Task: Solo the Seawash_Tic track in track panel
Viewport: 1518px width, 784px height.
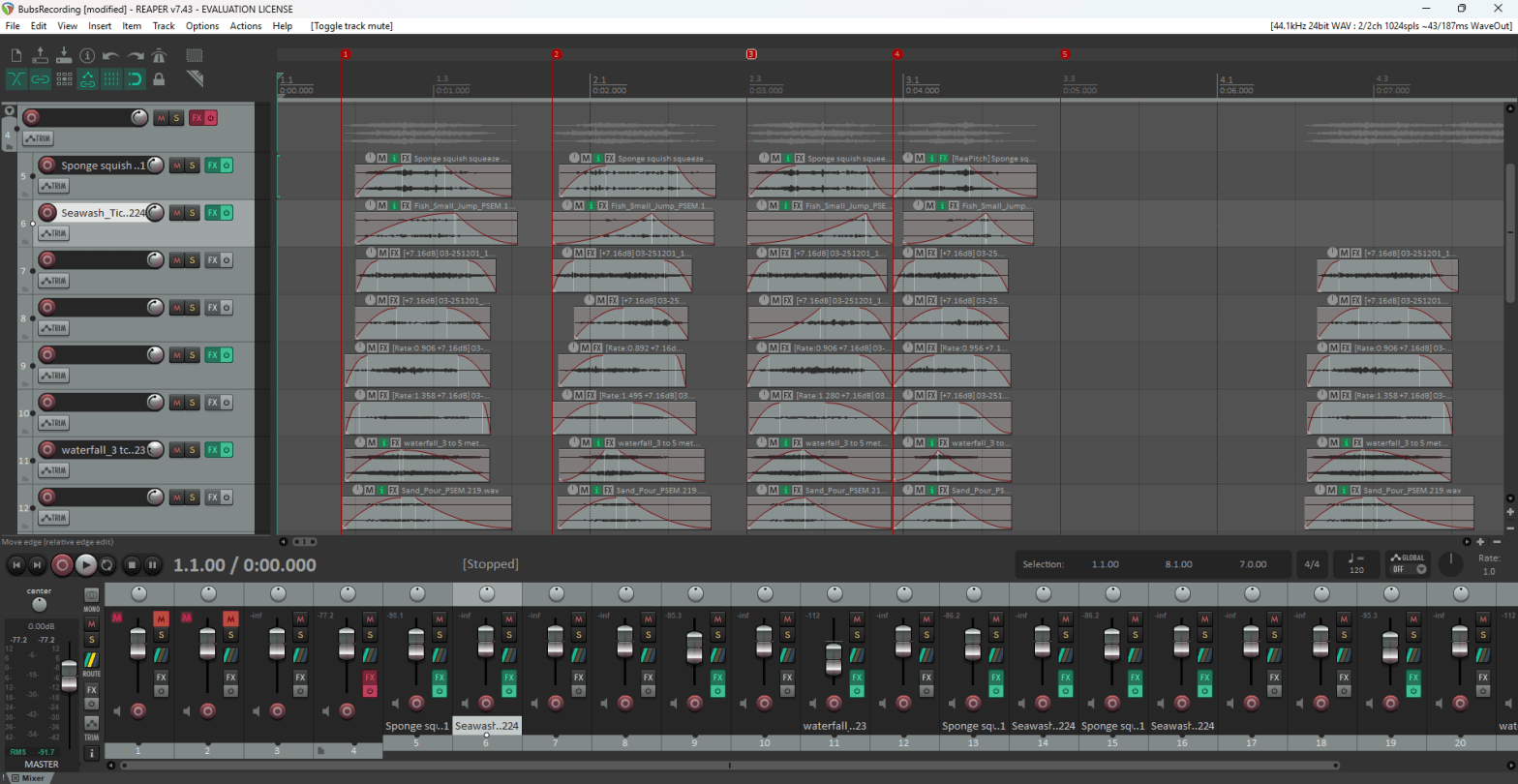Action: (x=192, y=213)
